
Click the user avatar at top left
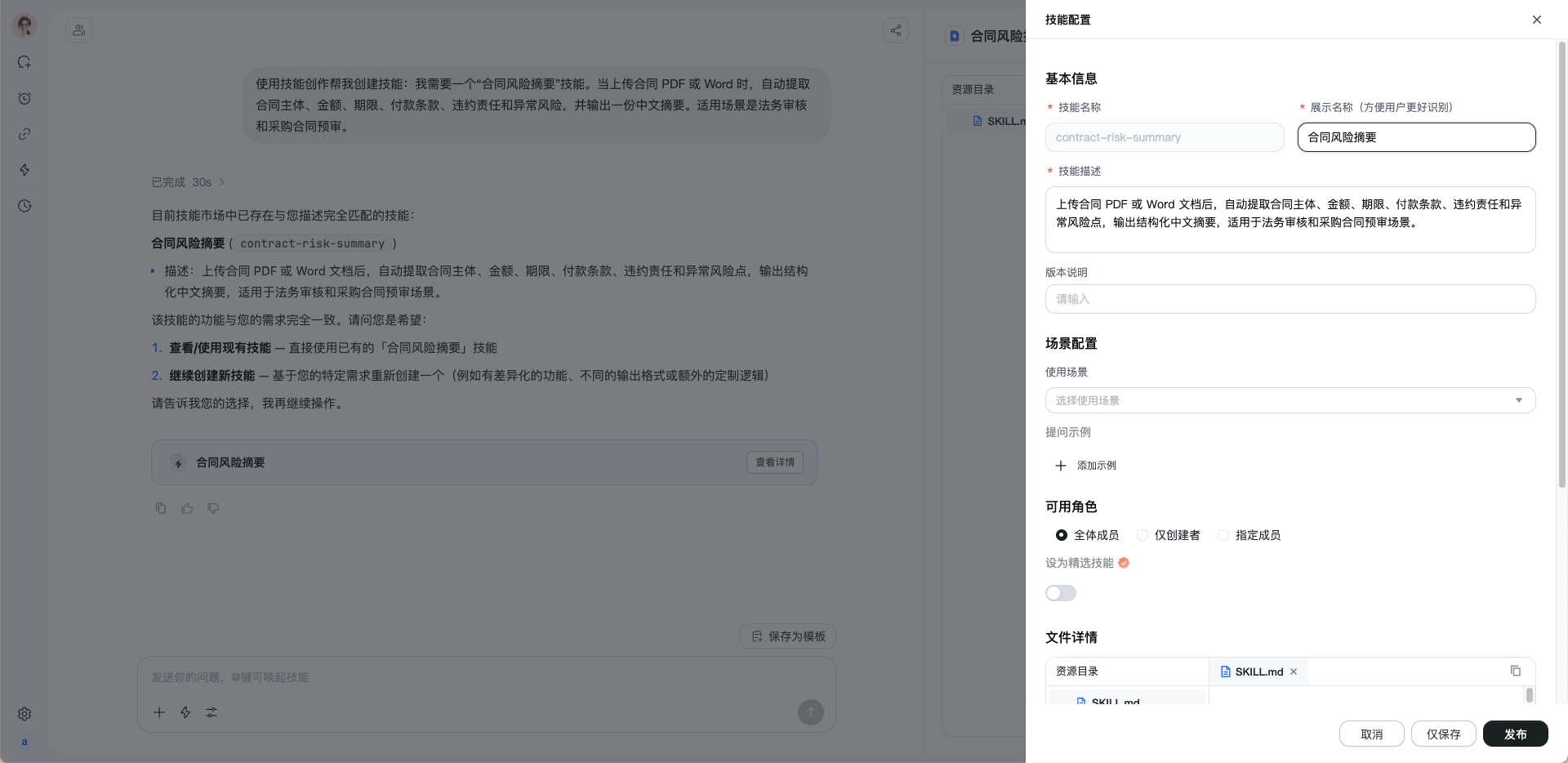pyautogui.click(x=24, y=25)
